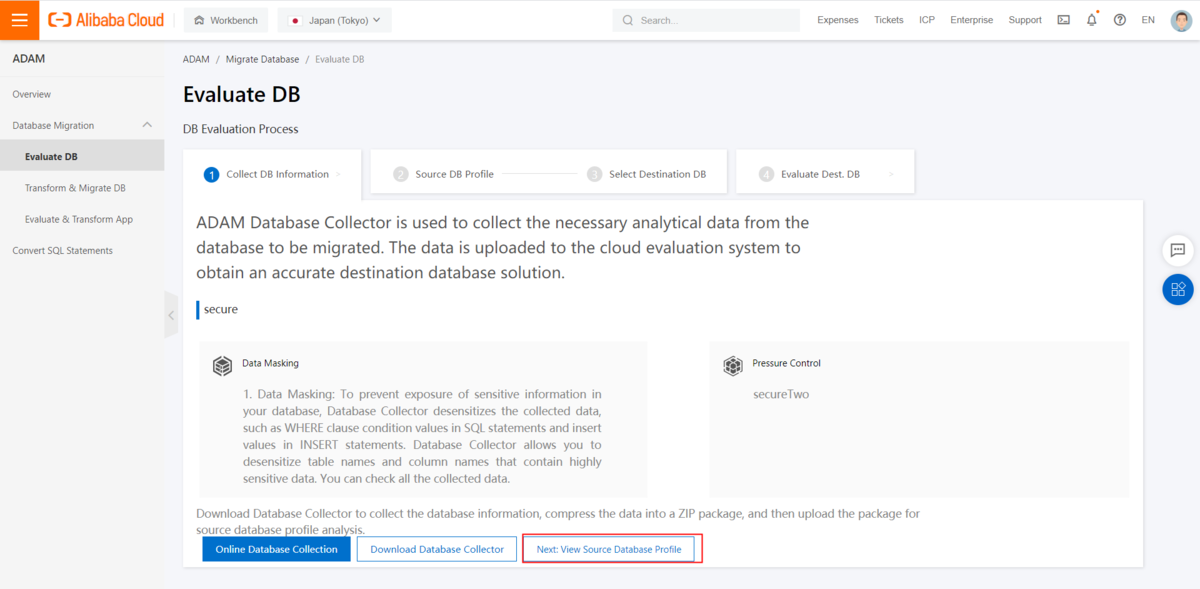
Task: Open the notifications bell
Action: tap(1091, 20)
